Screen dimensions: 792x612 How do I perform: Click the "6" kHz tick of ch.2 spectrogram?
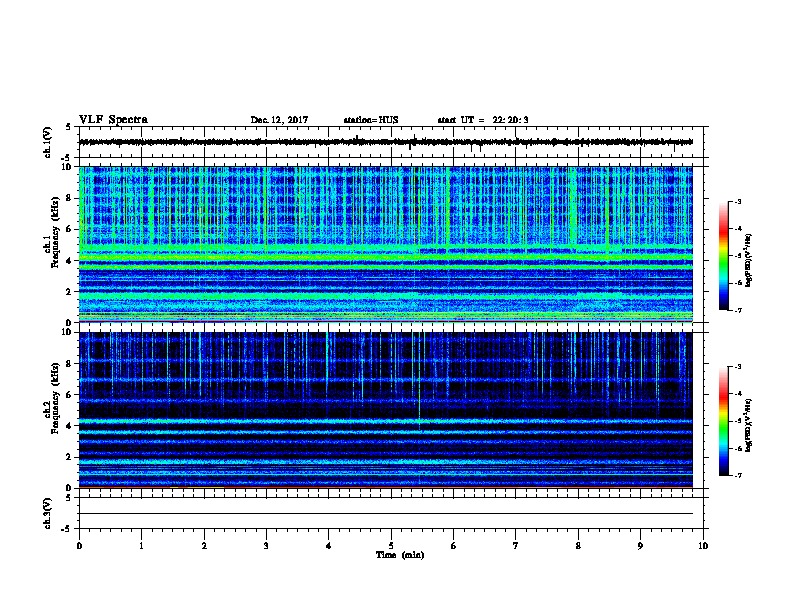click(x=69, y=395)
